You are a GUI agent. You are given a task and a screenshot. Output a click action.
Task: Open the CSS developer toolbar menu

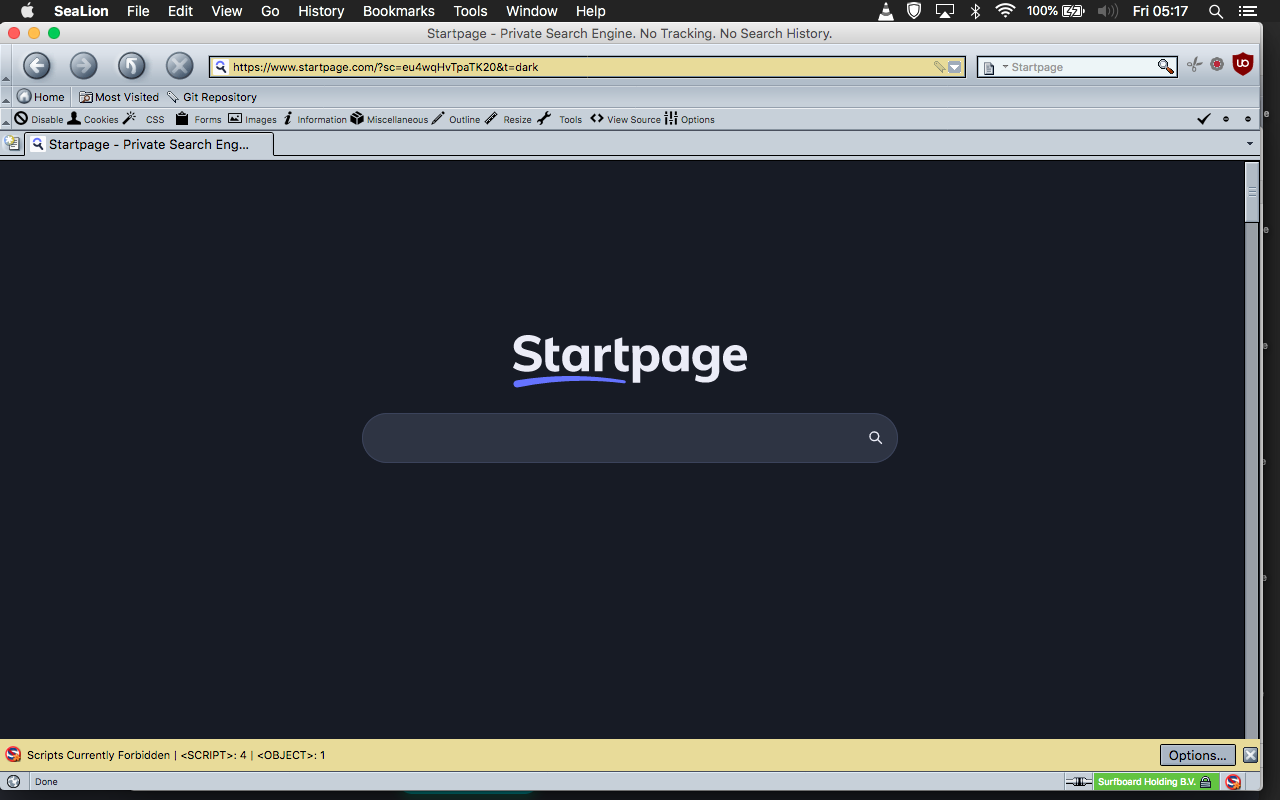pos(144,119)
